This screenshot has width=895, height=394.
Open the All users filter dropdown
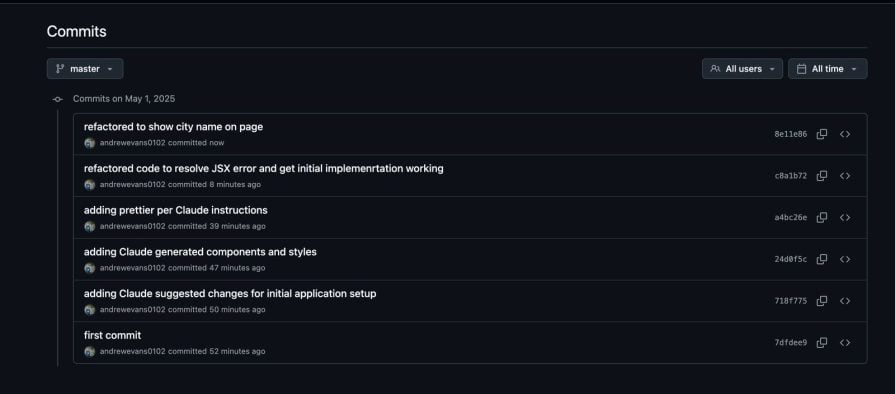pos(742,69)
